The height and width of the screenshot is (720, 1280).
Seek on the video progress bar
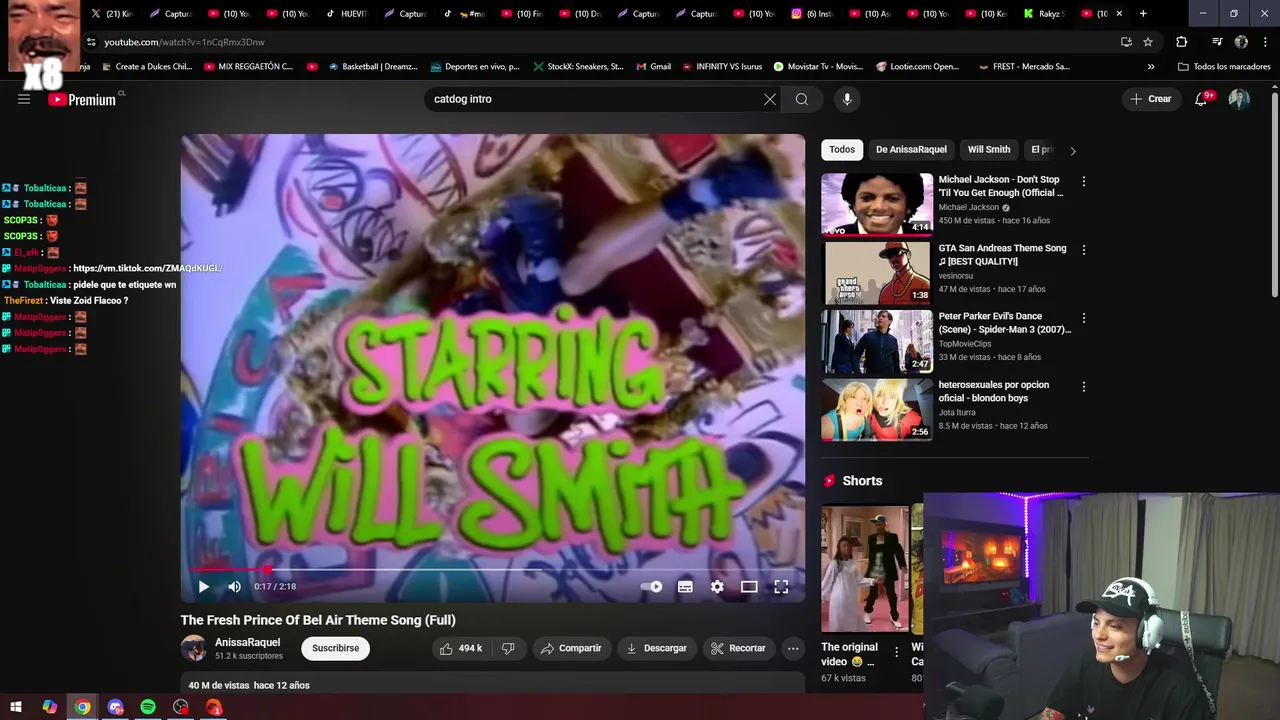point(492,569)
